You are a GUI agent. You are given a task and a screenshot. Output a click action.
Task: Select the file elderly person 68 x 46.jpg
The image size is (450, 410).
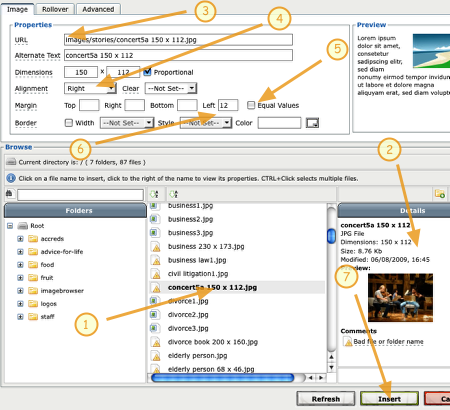[211, 369]
